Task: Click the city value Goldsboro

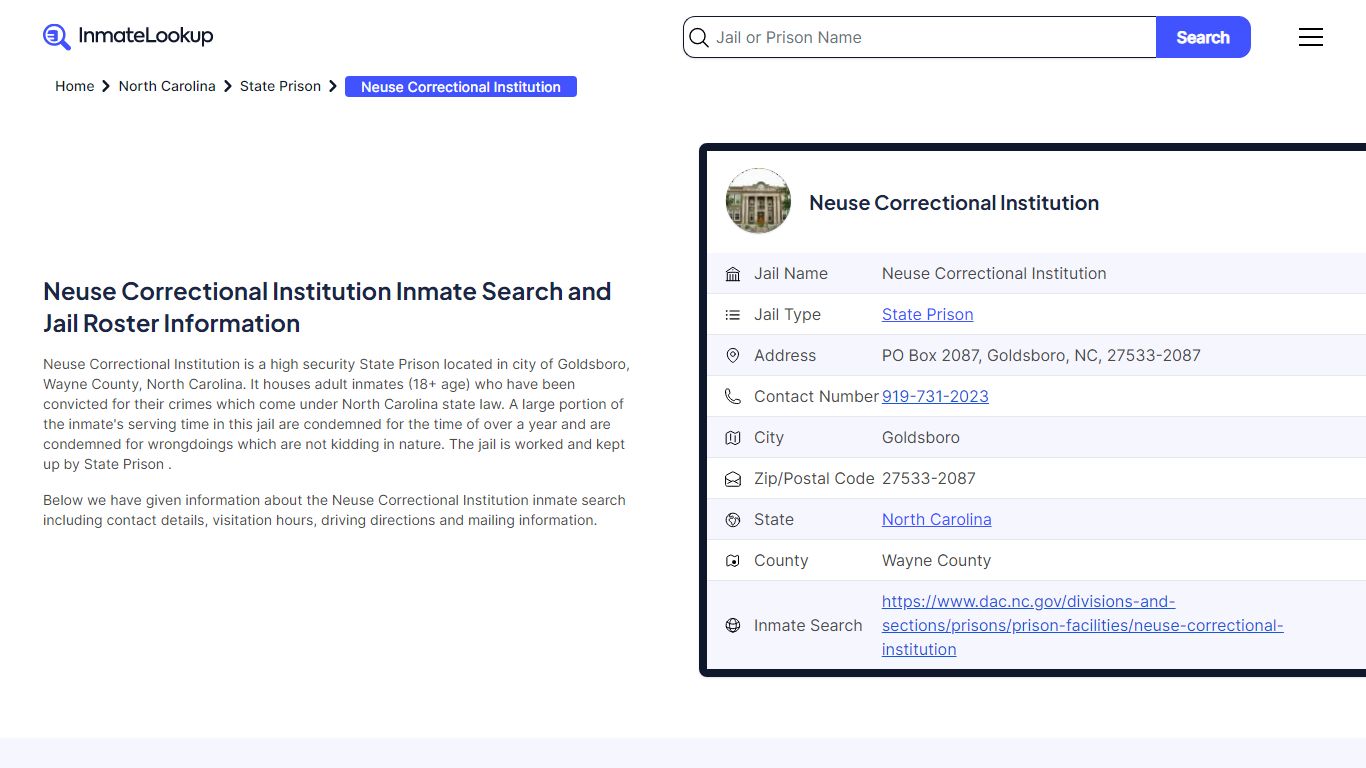Action: [921, 437]
